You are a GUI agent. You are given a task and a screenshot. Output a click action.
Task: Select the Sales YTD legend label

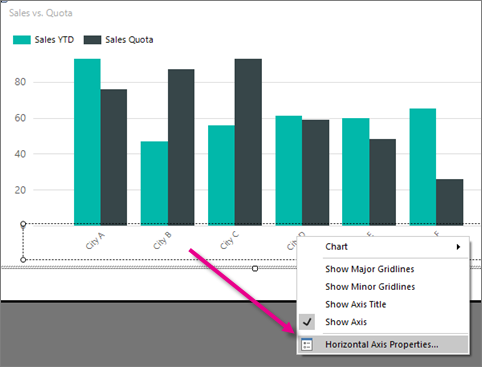point(54,40)
